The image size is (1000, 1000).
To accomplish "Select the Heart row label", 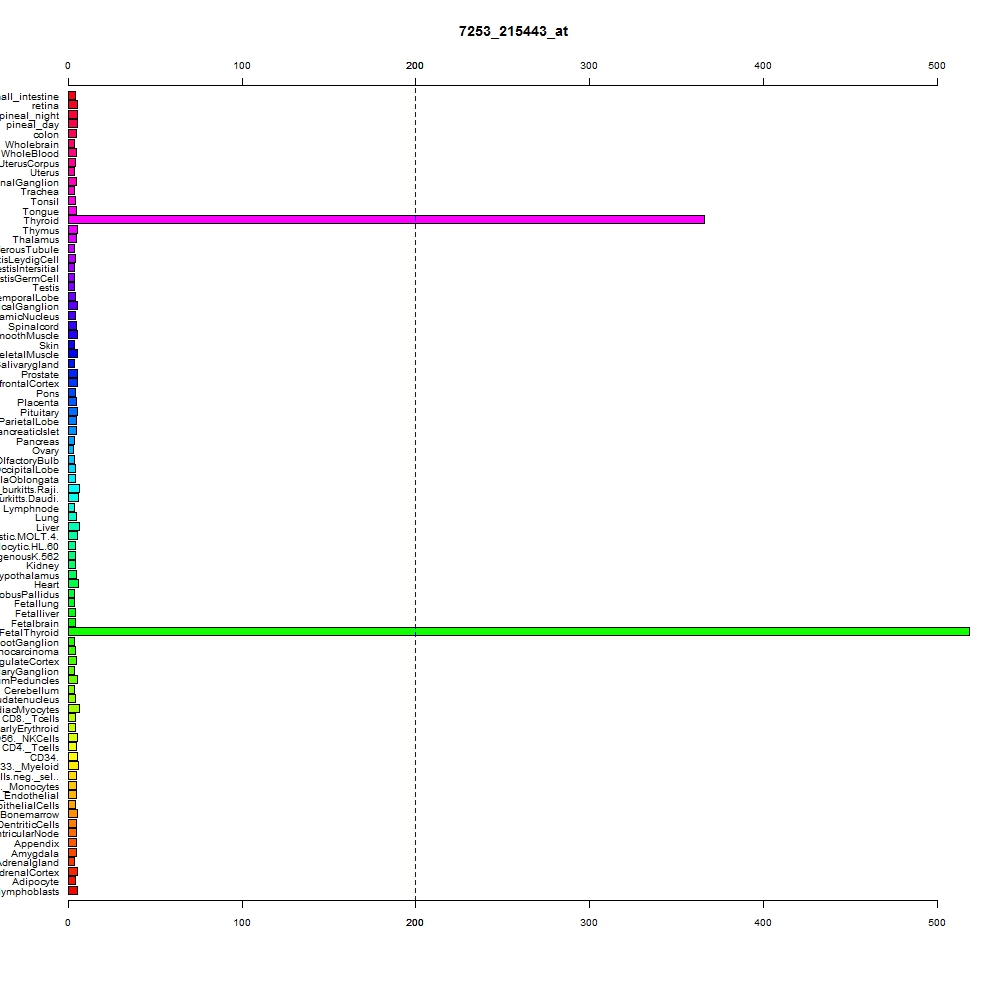I will pos(47,585).
